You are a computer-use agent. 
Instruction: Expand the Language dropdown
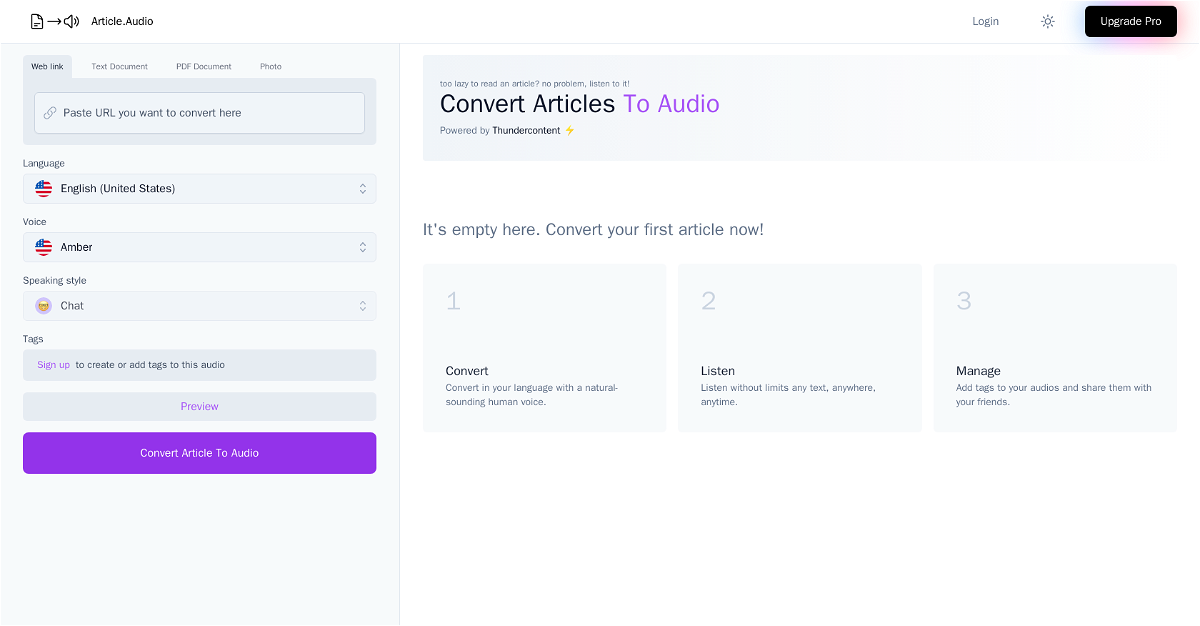[x=200, y=189]
